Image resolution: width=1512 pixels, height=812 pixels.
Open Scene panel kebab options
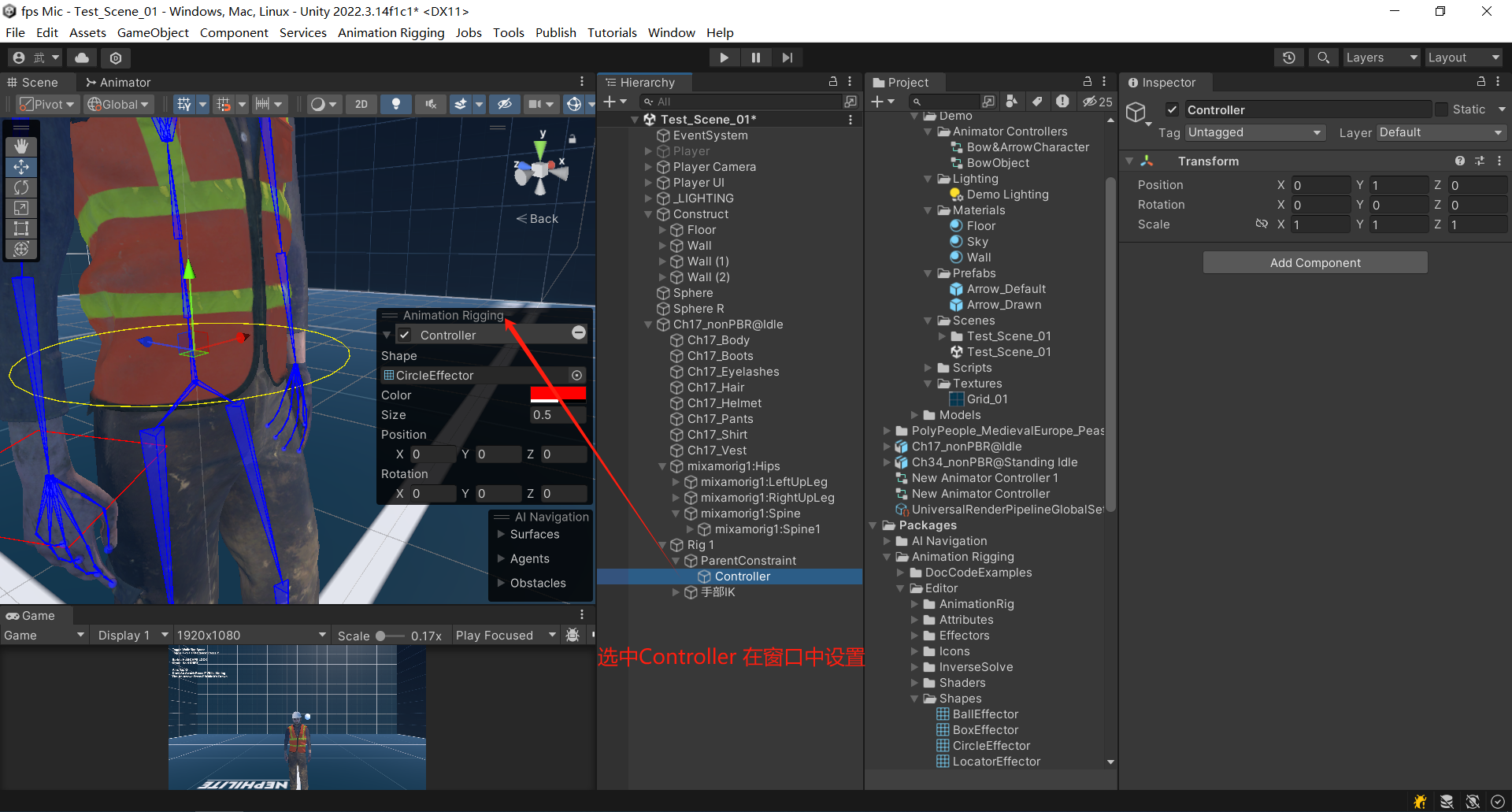582,82
